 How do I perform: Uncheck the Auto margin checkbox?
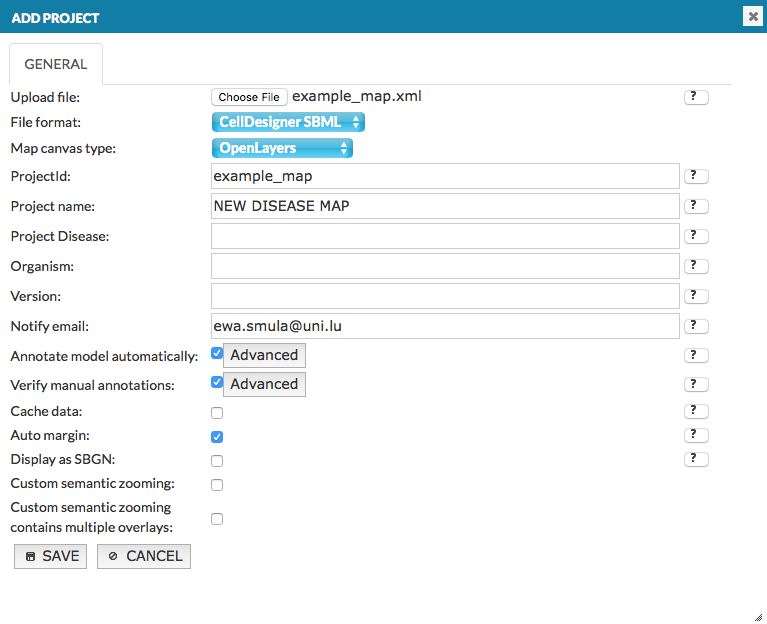point(217,437)
